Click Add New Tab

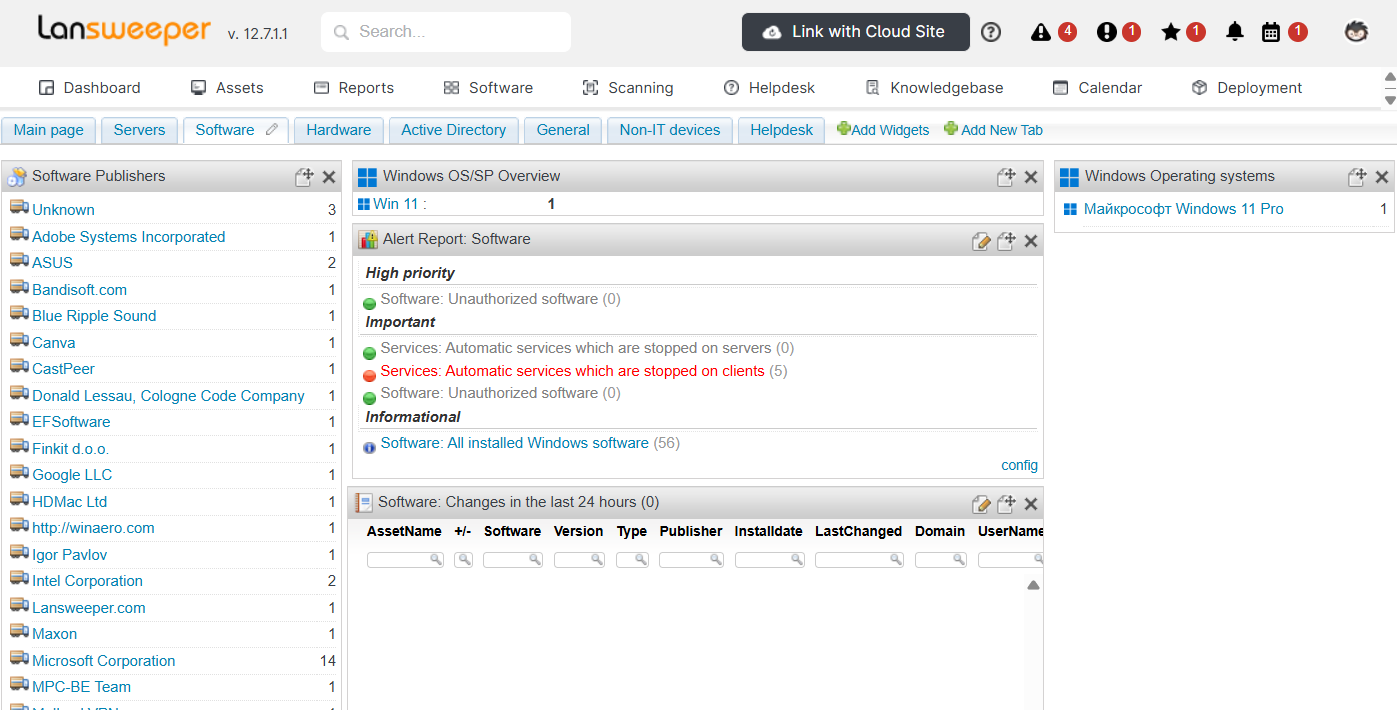click(993, 130)
